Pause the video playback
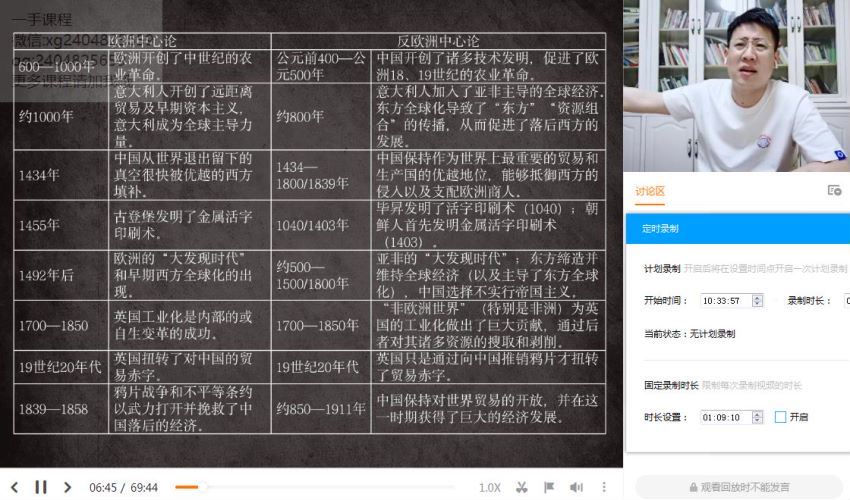Screen dimensions: 850x500 (41, 487)
